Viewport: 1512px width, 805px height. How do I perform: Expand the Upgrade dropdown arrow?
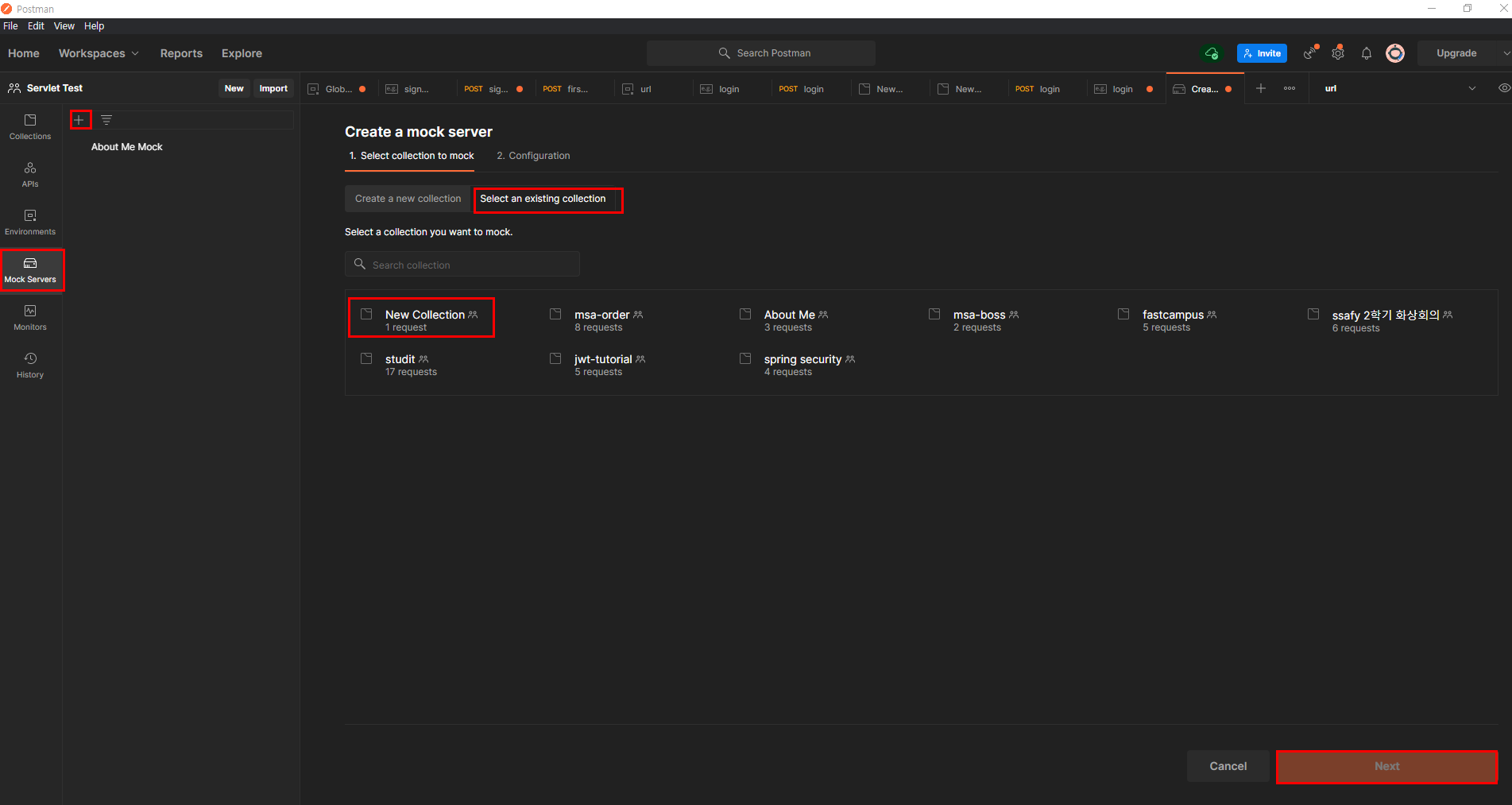tap(1506, 53)
